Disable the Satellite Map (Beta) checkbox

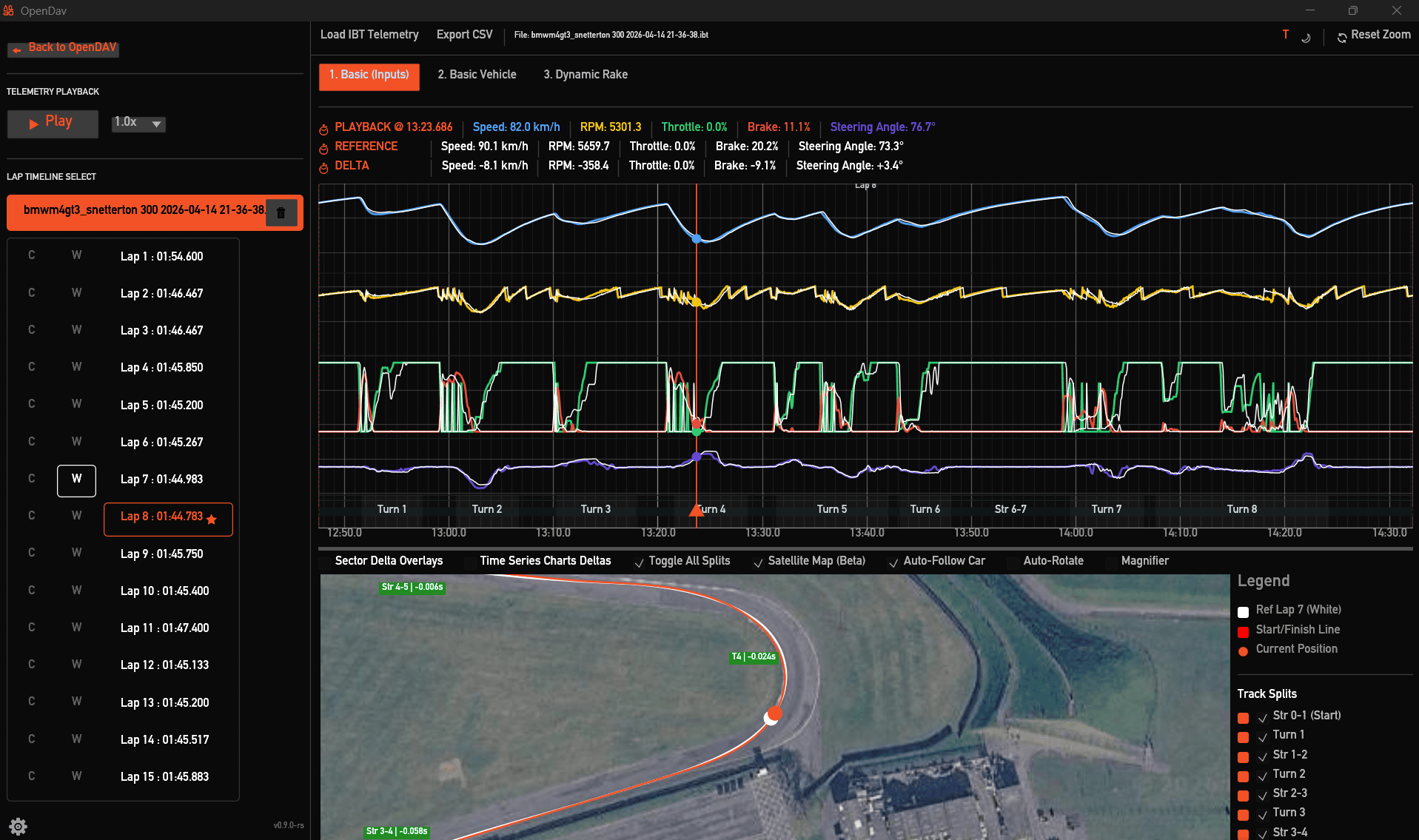point(758,562)
